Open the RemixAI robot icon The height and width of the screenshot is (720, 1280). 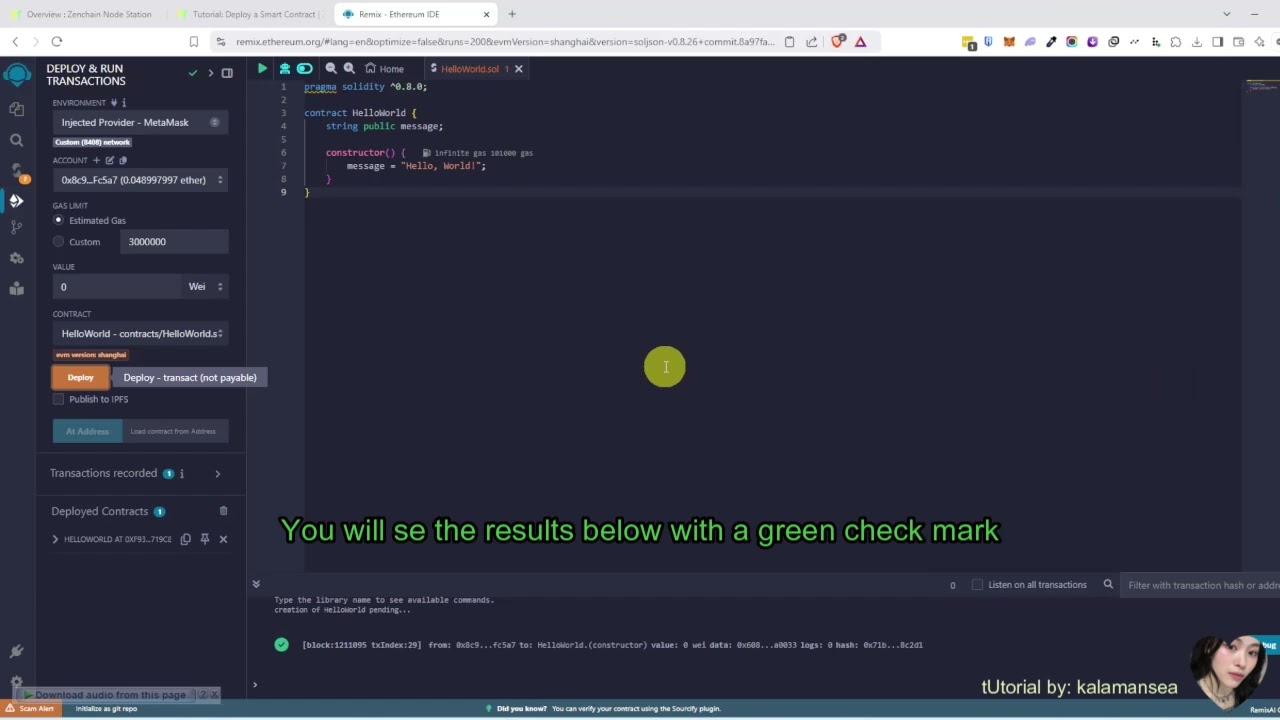[285, 69]
